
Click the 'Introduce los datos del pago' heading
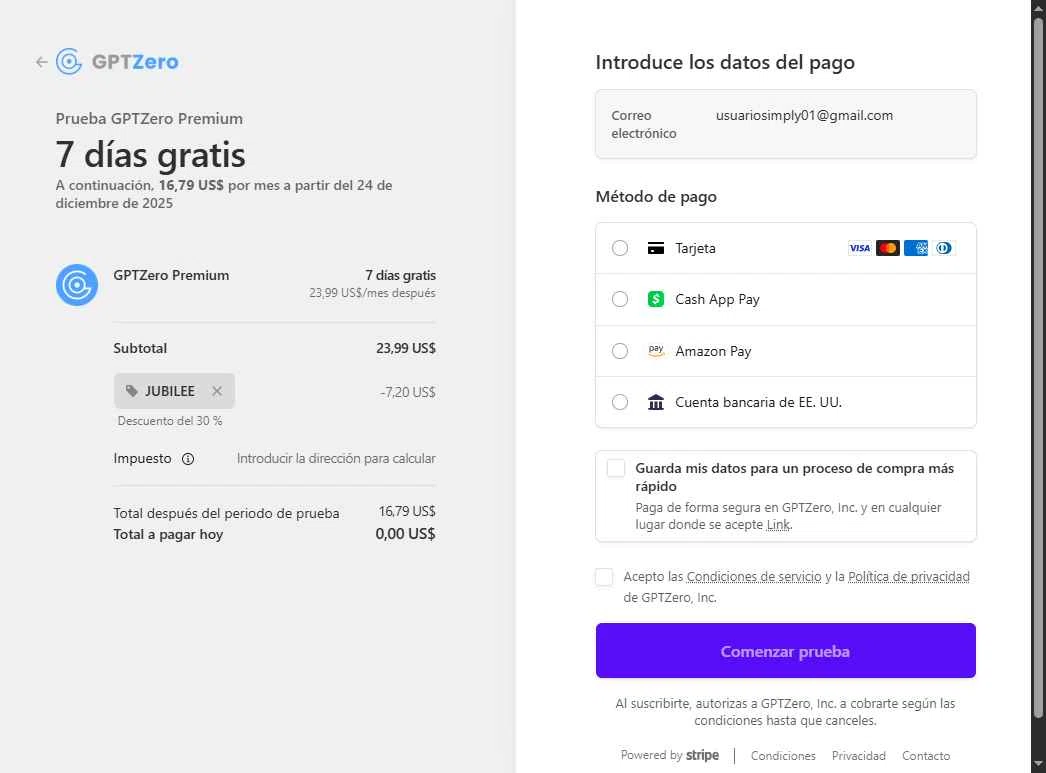pyautogui.click(x=725, y=62)
